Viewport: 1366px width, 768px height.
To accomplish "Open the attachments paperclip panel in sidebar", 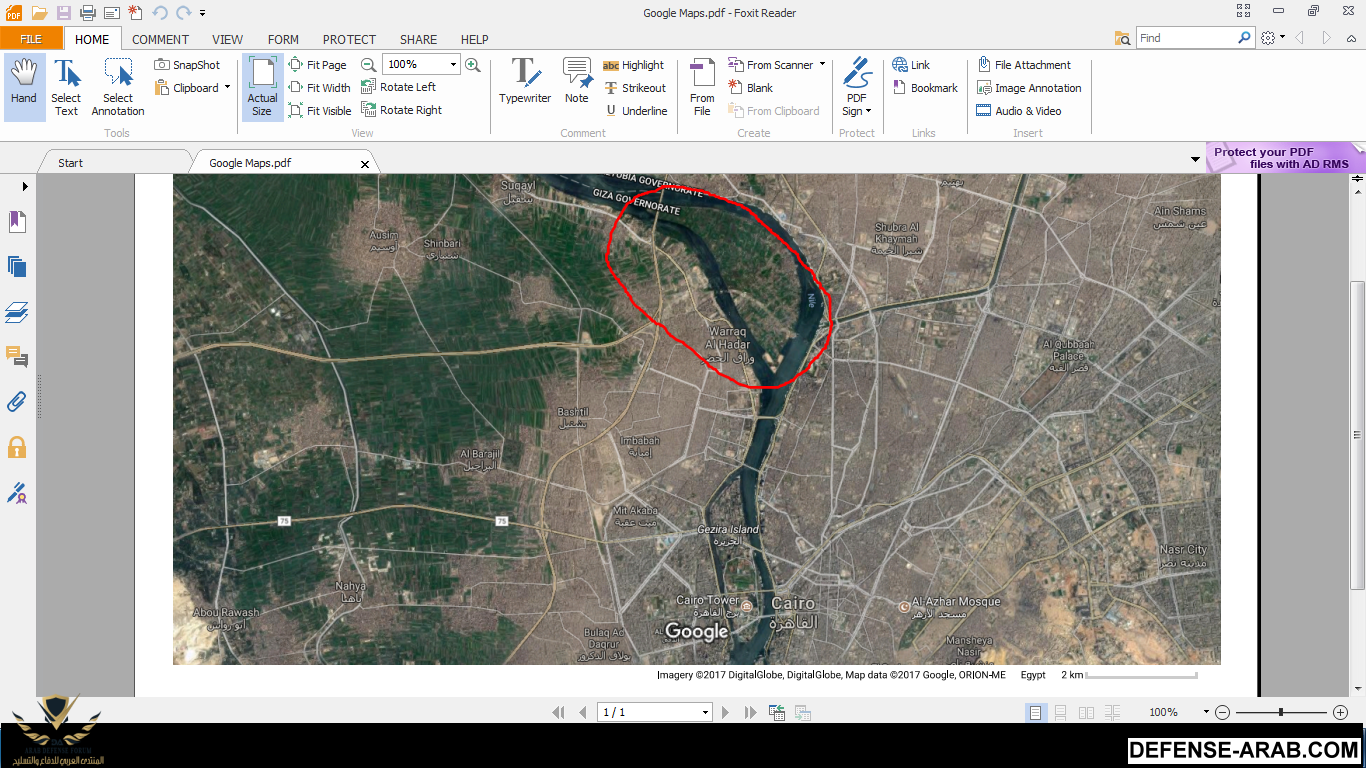I will tap(17, 402).
